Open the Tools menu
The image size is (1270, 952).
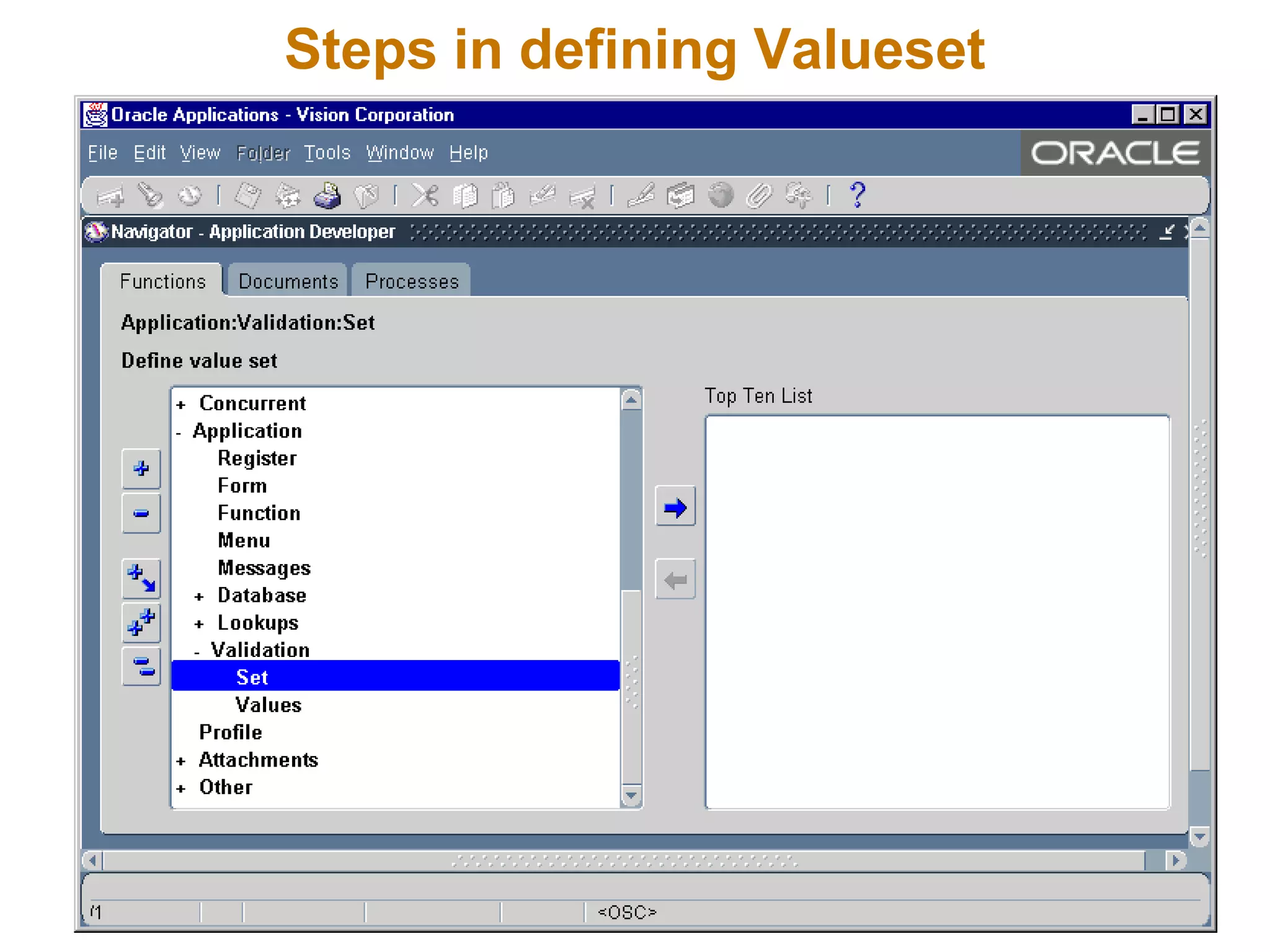327,152
